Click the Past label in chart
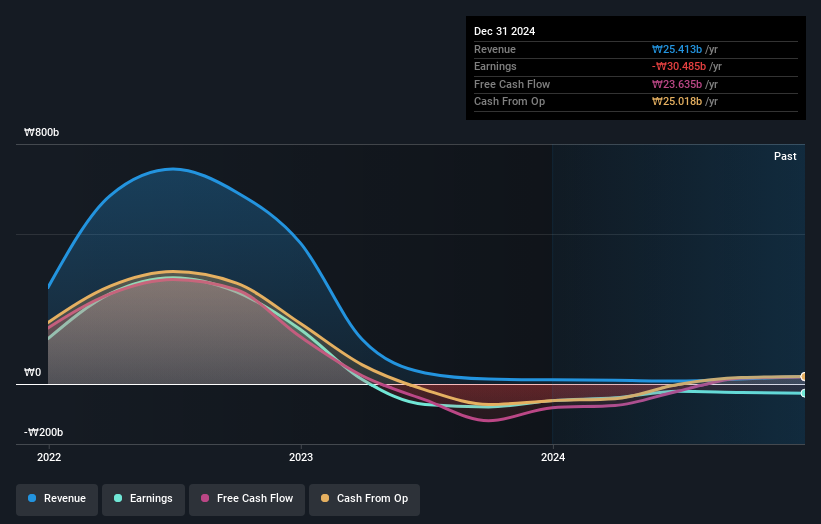Screen dimensions: 821x524 pos(785,157)
